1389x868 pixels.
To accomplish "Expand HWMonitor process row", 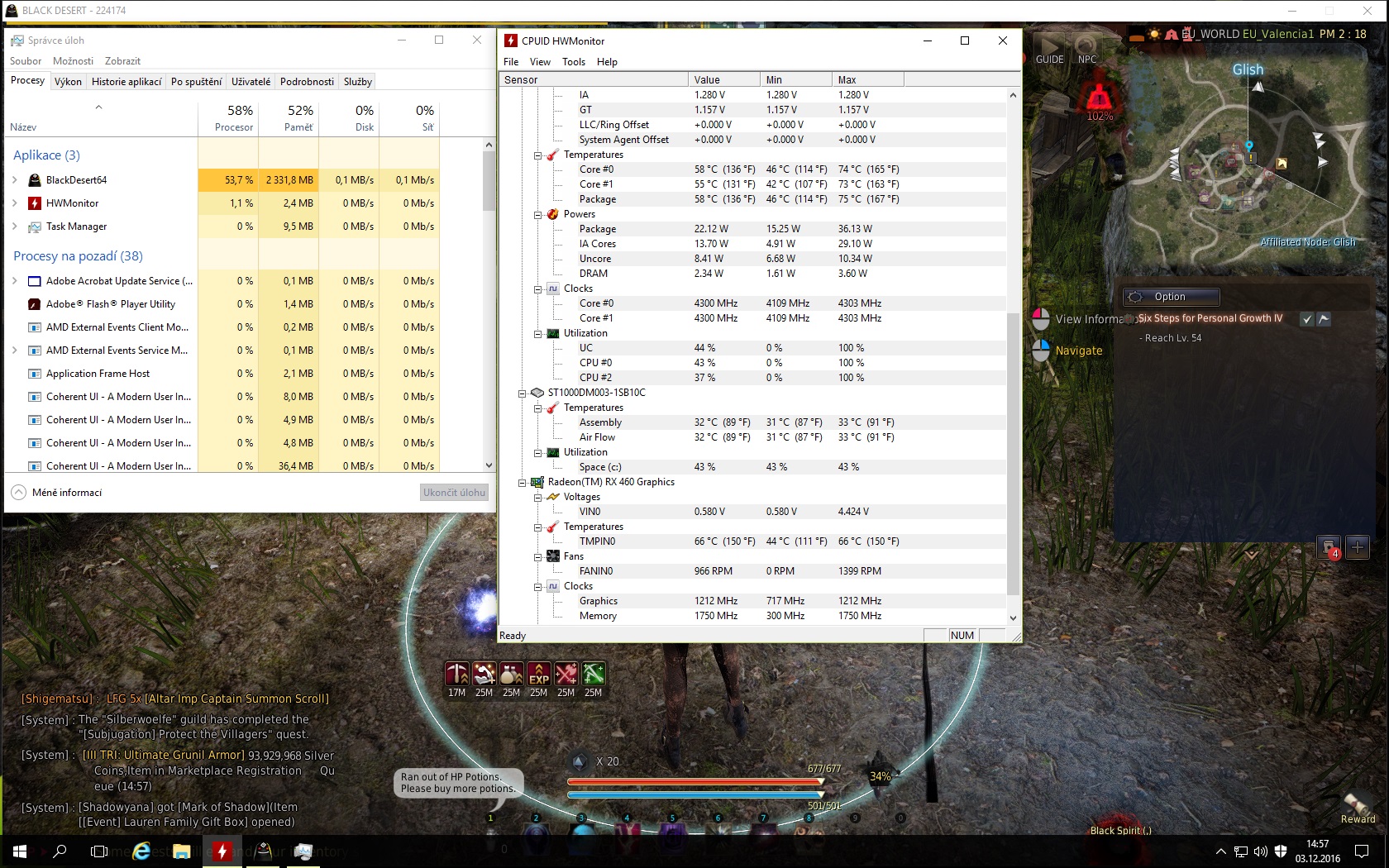I will click(x=15, y=203).
